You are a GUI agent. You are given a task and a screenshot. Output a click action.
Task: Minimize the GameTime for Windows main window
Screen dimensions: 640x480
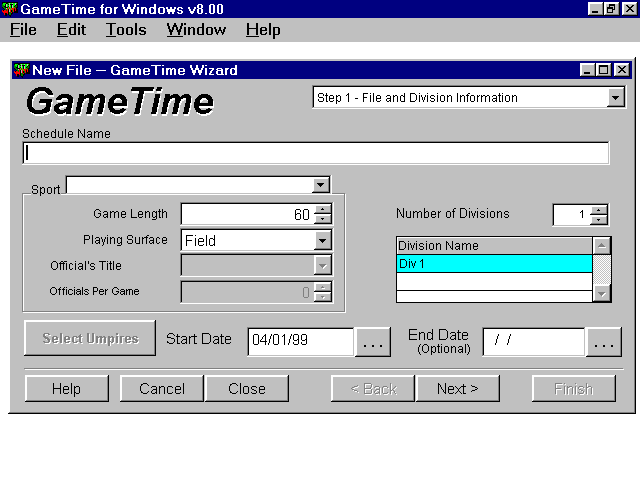(595, 9)
